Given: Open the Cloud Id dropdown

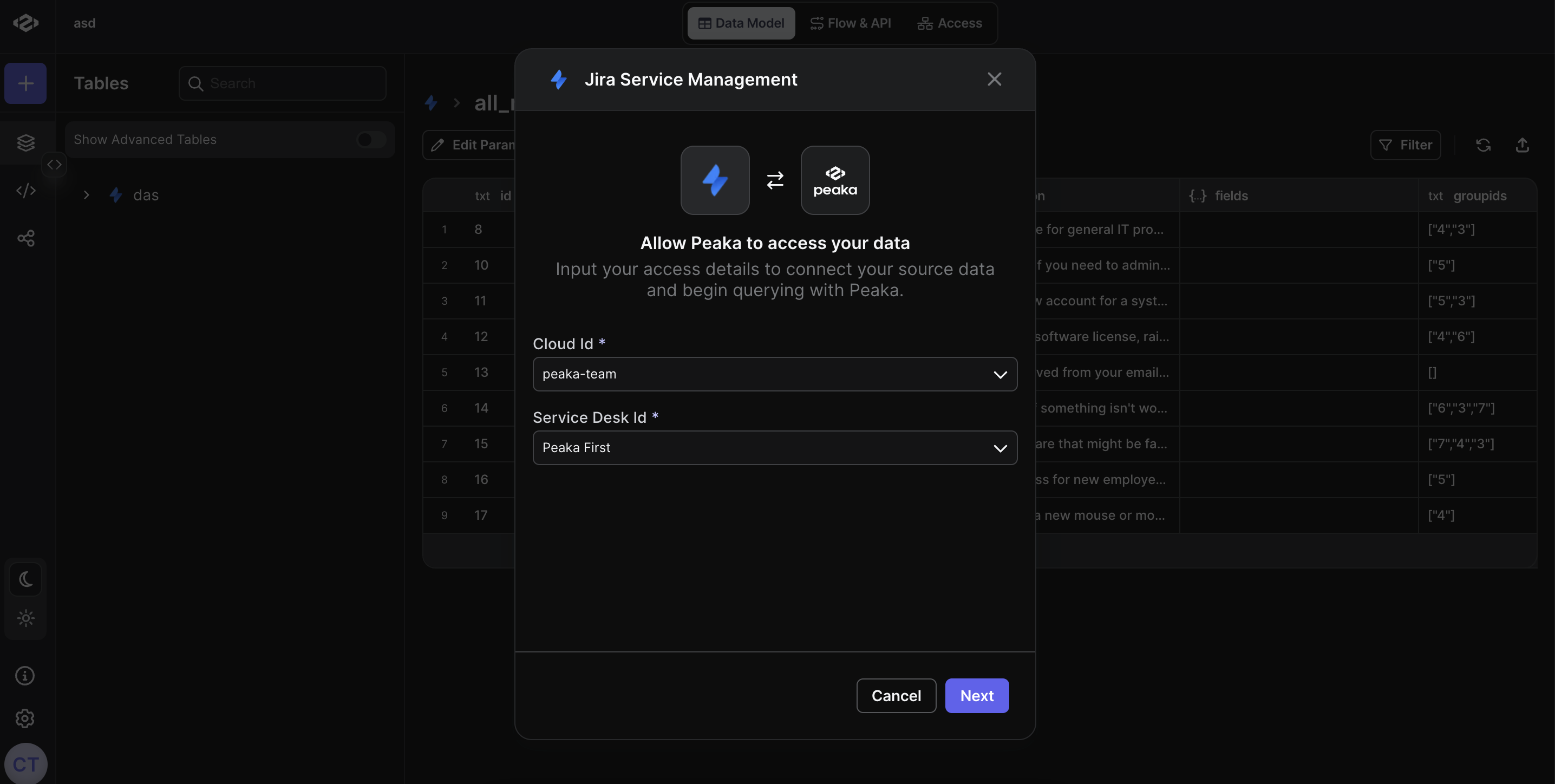Looking at the screenshot, I should click(775, 374).
